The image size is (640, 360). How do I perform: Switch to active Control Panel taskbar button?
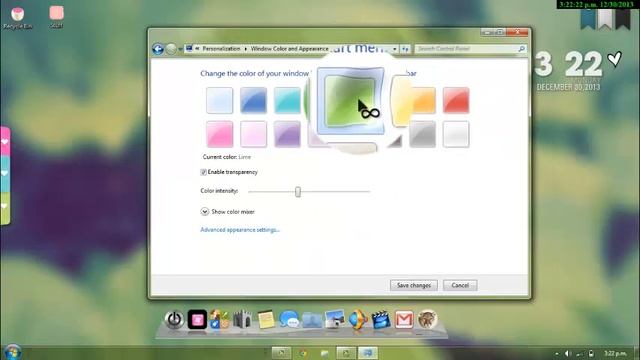tap(368, 353)
